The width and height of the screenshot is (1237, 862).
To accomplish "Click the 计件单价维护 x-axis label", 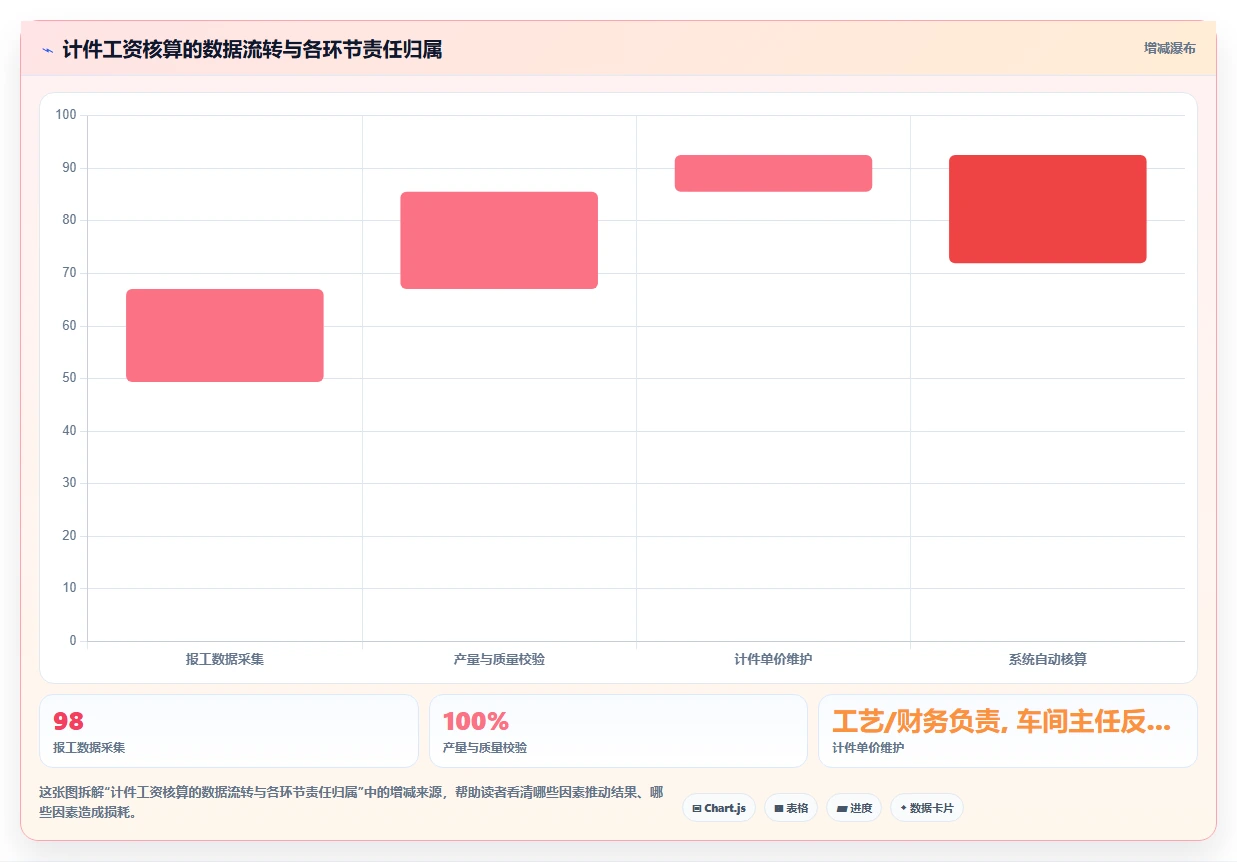I will [x=773, y=660].
